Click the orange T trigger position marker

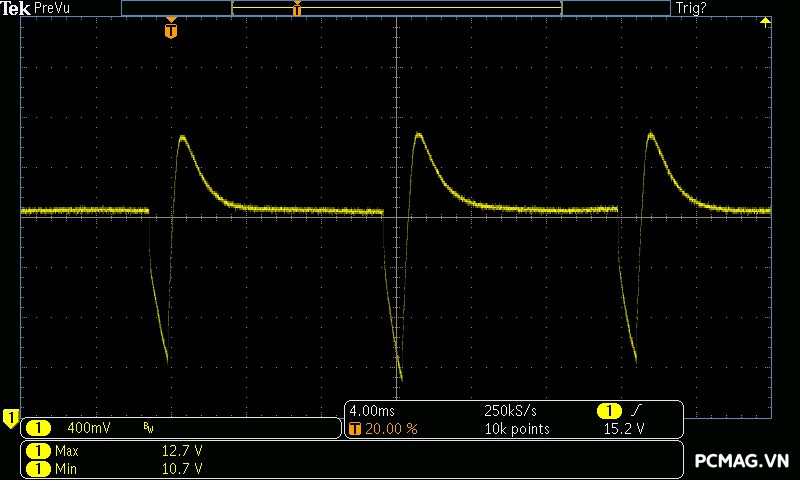point(171,31)
